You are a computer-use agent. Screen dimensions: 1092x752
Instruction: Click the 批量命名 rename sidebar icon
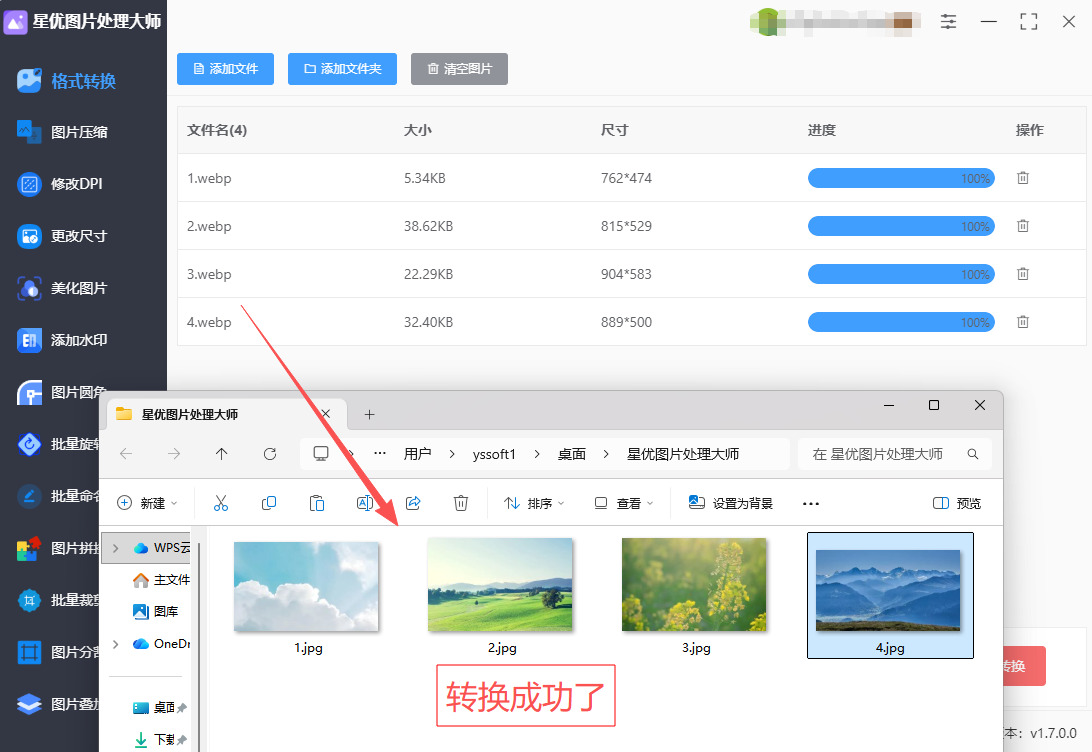pyautogui.click(x=29, y=496)
